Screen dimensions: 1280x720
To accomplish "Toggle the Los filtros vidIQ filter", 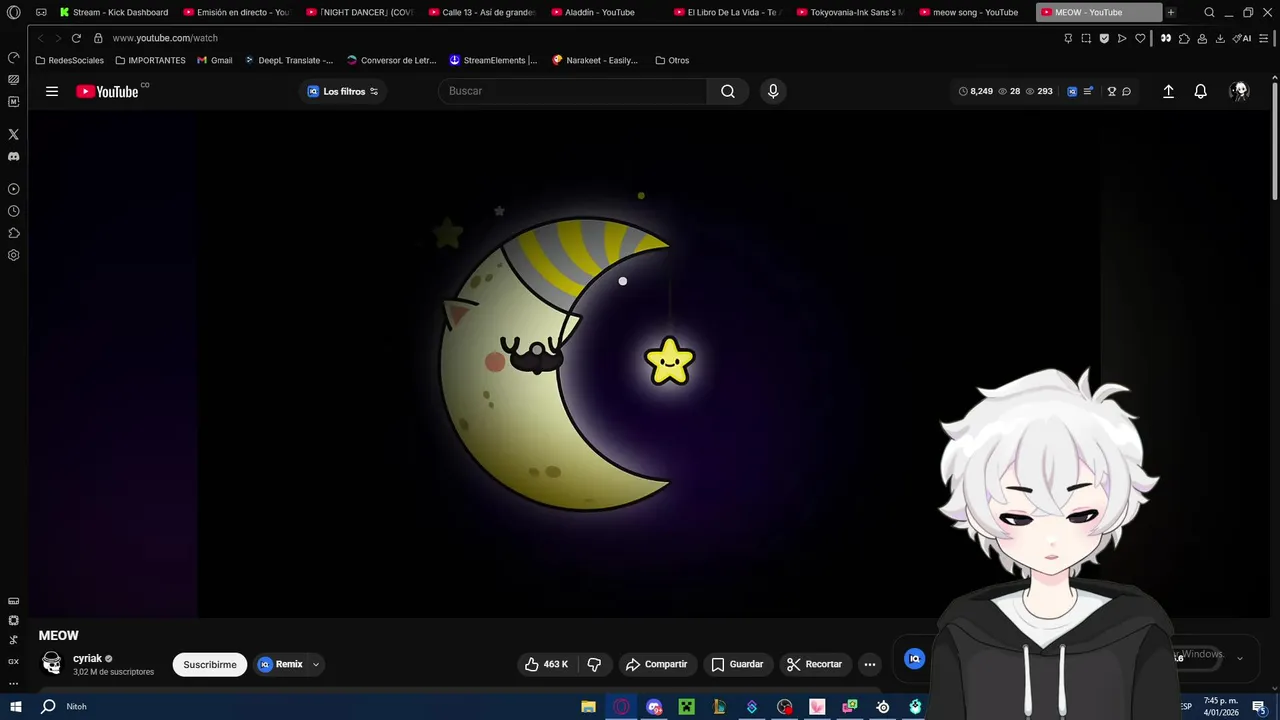I will tap(343, 91).
